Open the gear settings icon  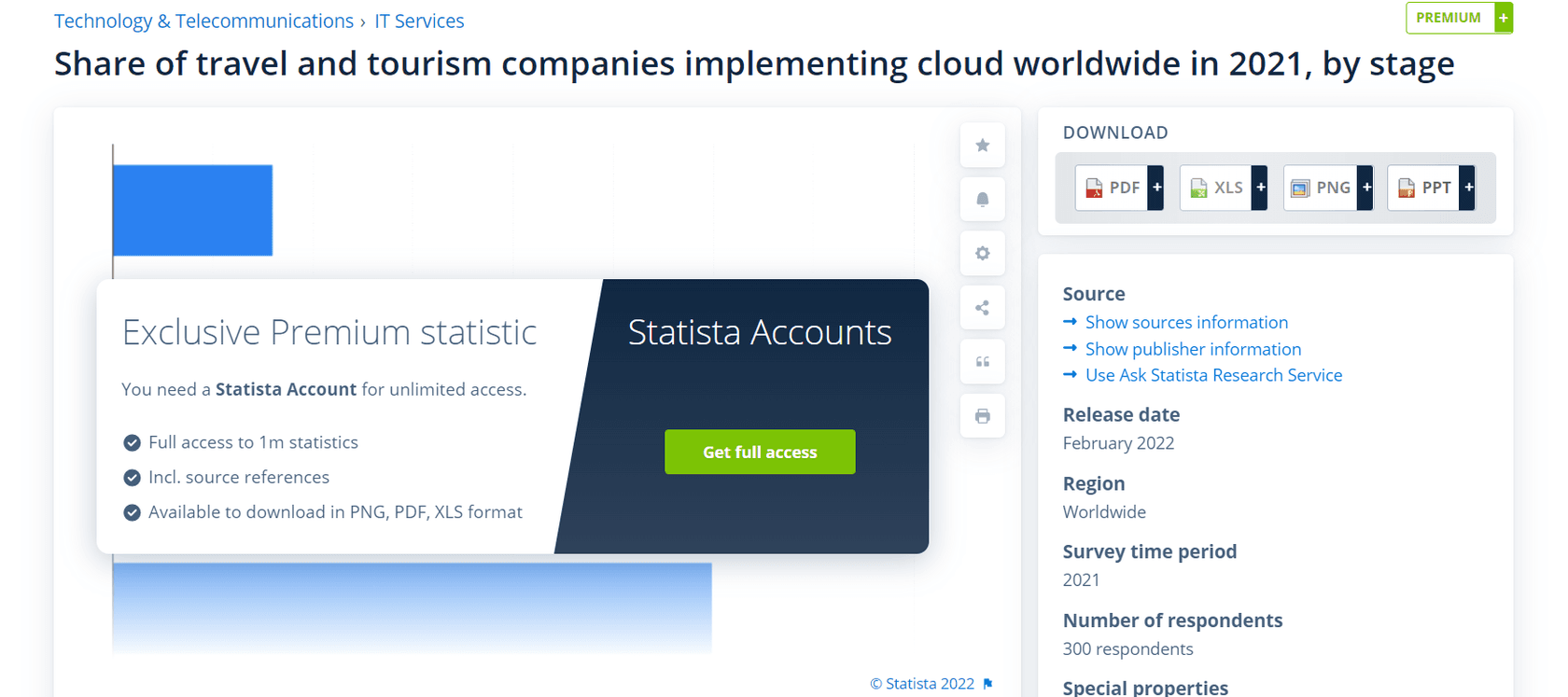coord(982,253)
